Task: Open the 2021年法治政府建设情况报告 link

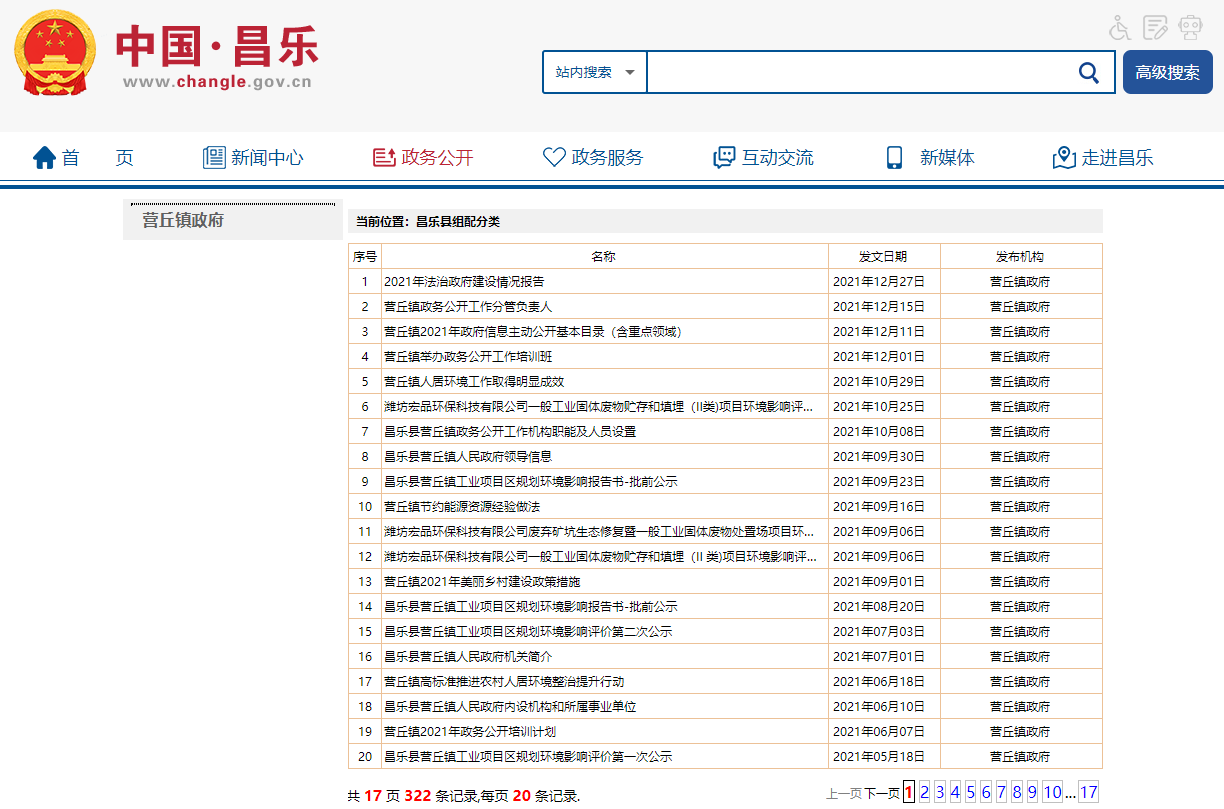Action: (x=464, y=282)
